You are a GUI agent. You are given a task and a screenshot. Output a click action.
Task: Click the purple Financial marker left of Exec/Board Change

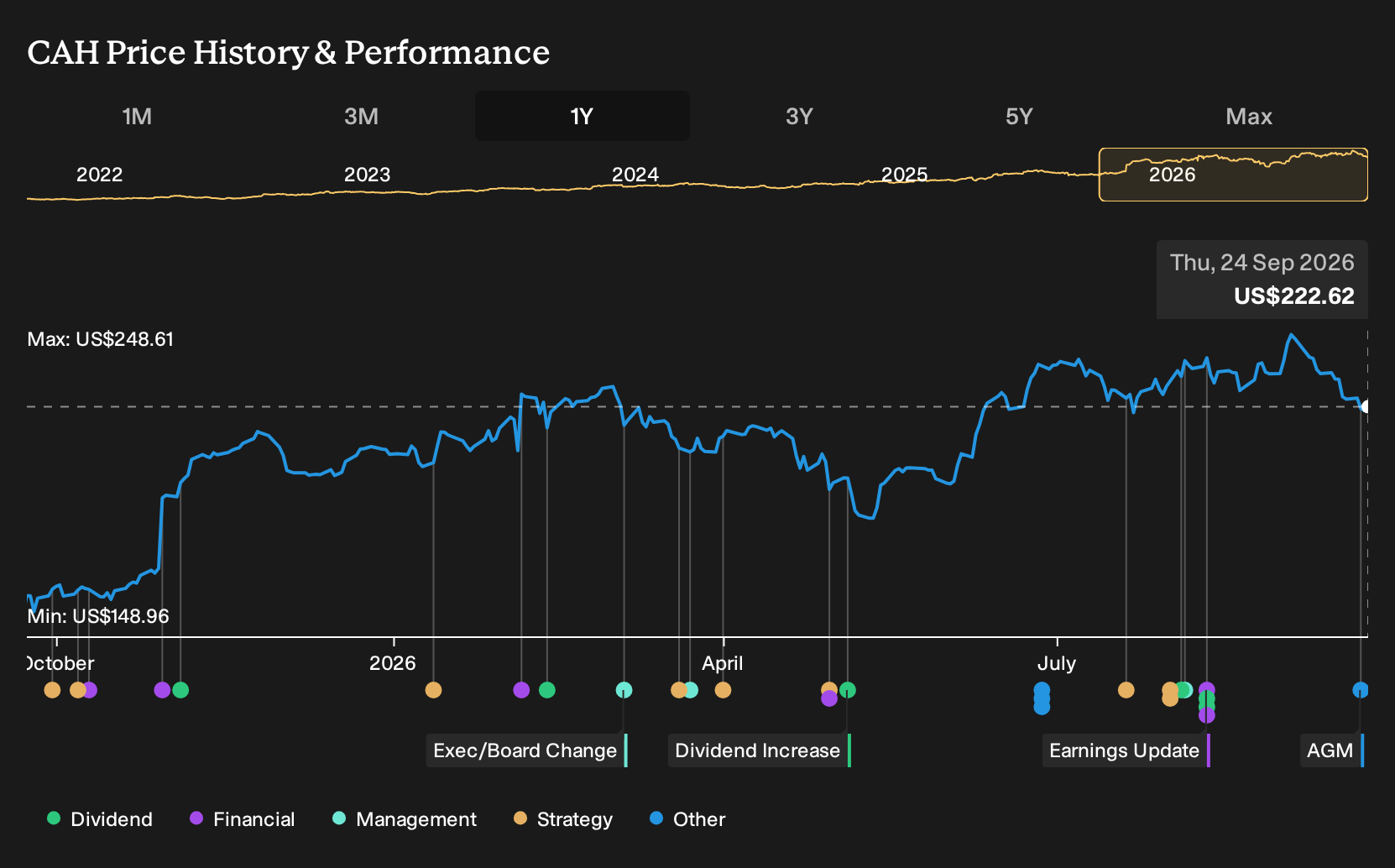tap(521, 690)
